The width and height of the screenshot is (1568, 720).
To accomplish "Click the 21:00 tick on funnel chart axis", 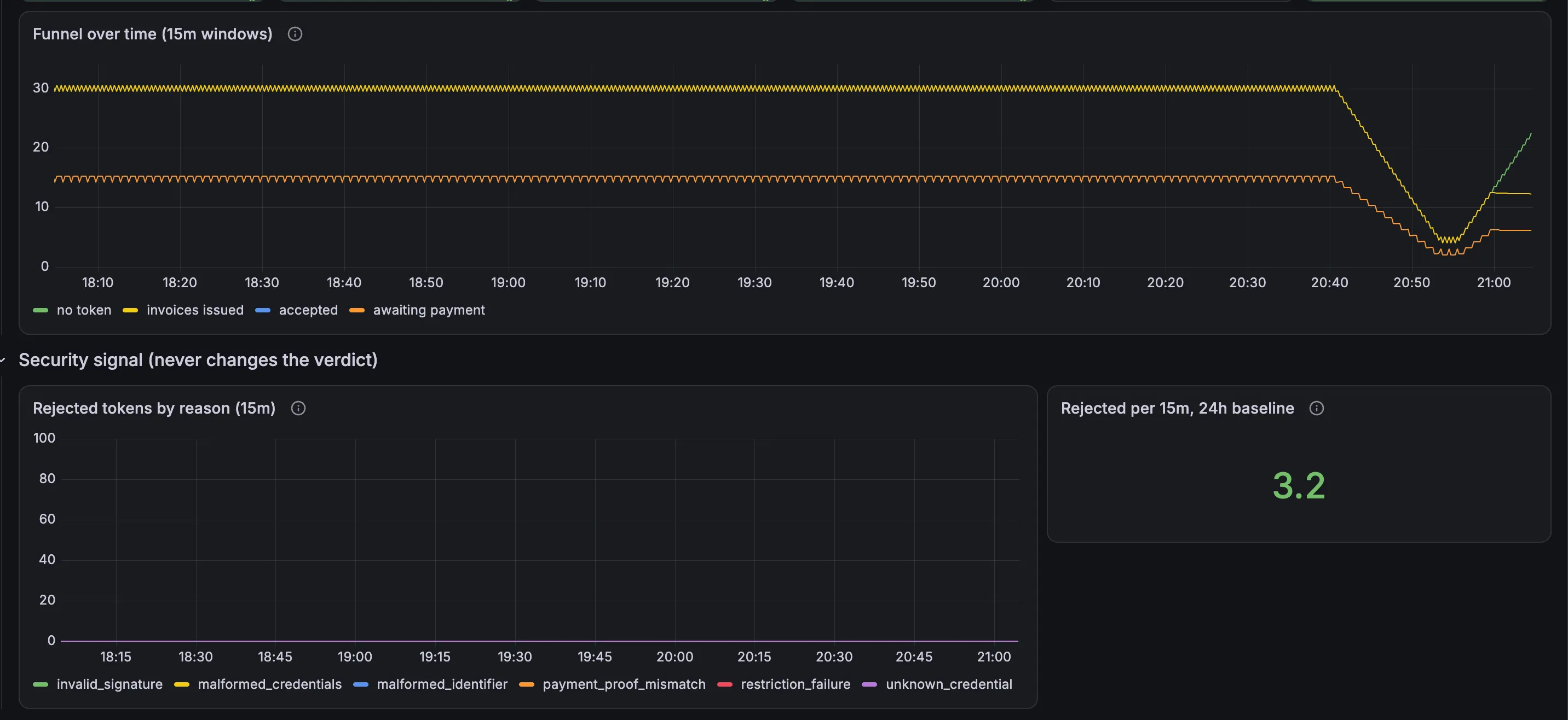I will coord(1494,283).
